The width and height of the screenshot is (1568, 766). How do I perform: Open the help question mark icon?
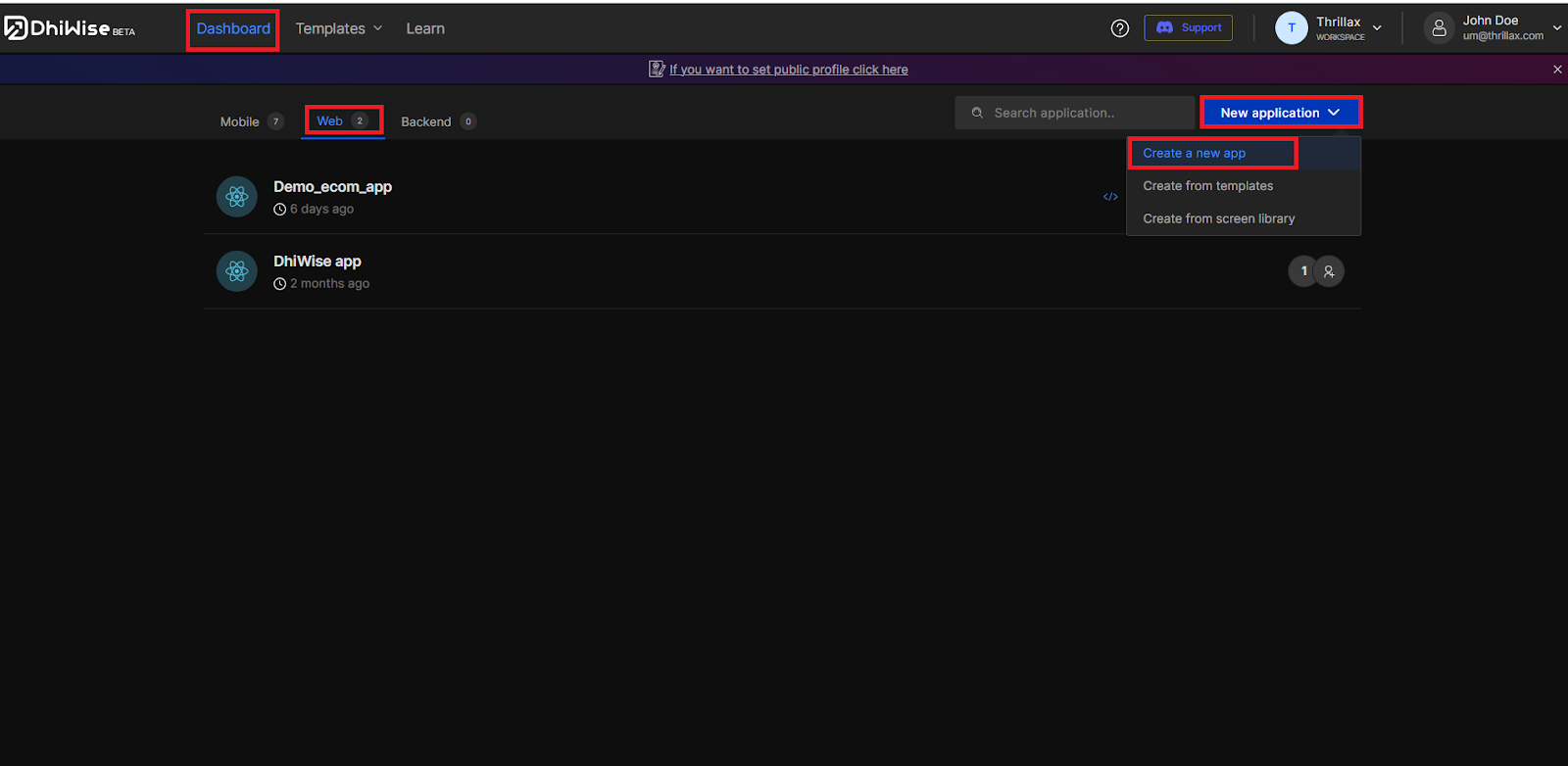point(1119,28)
